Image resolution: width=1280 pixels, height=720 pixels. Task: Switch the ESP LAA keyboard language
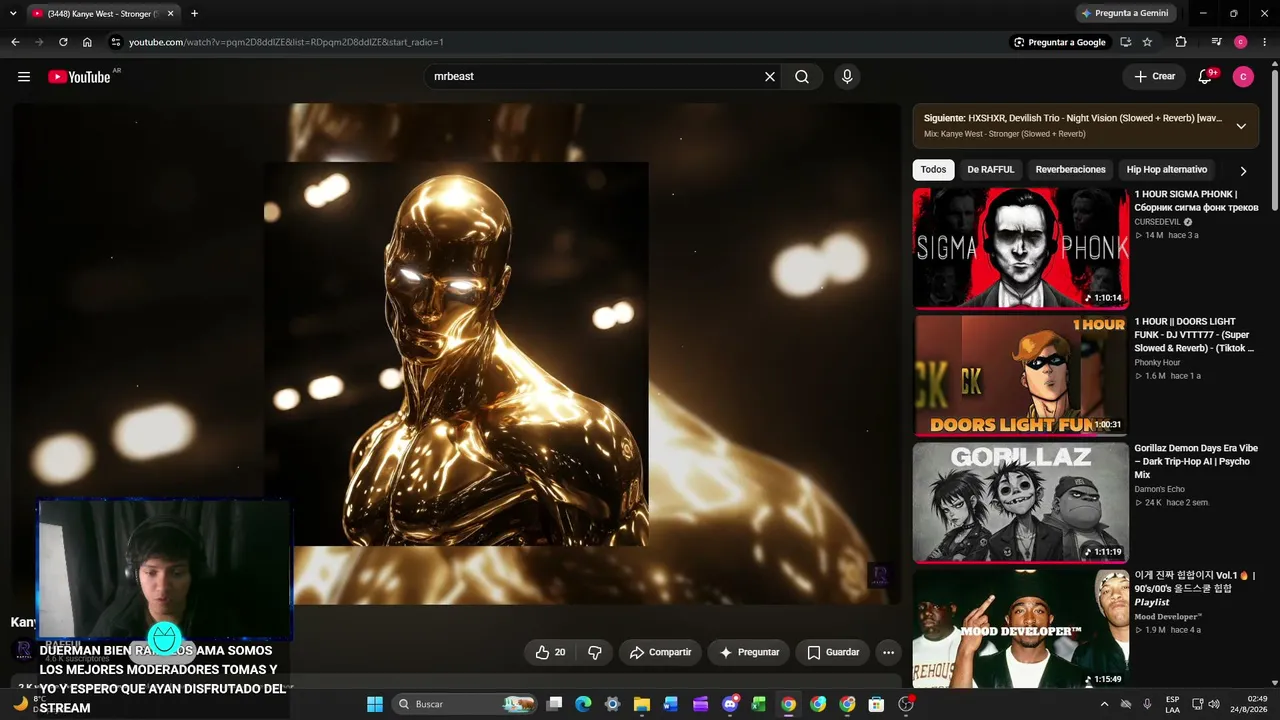(1173, 704)
